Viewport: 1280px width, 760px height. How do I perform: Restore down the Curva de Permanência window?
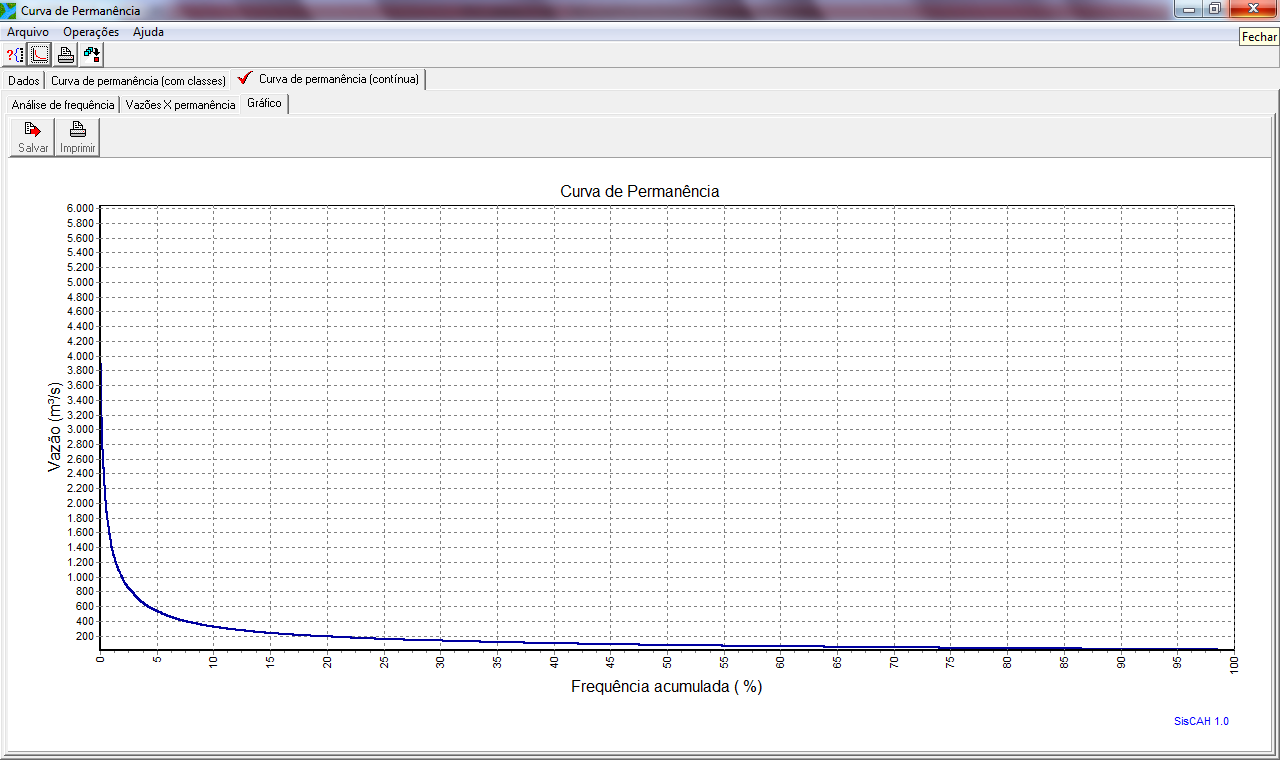click(x=1214, y=9)
